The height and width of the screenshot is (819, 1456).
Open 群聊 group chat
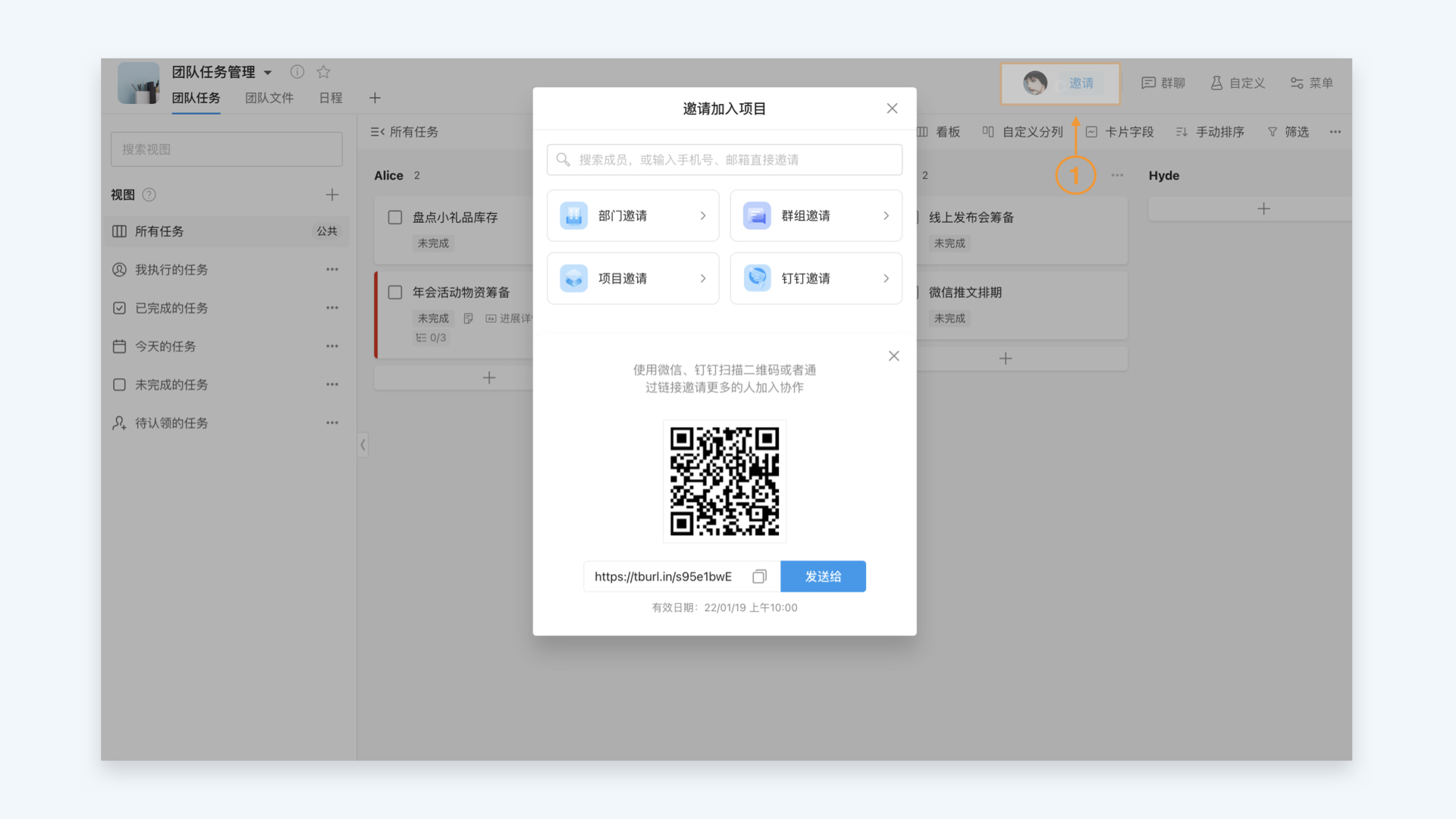coord(1163,83)
